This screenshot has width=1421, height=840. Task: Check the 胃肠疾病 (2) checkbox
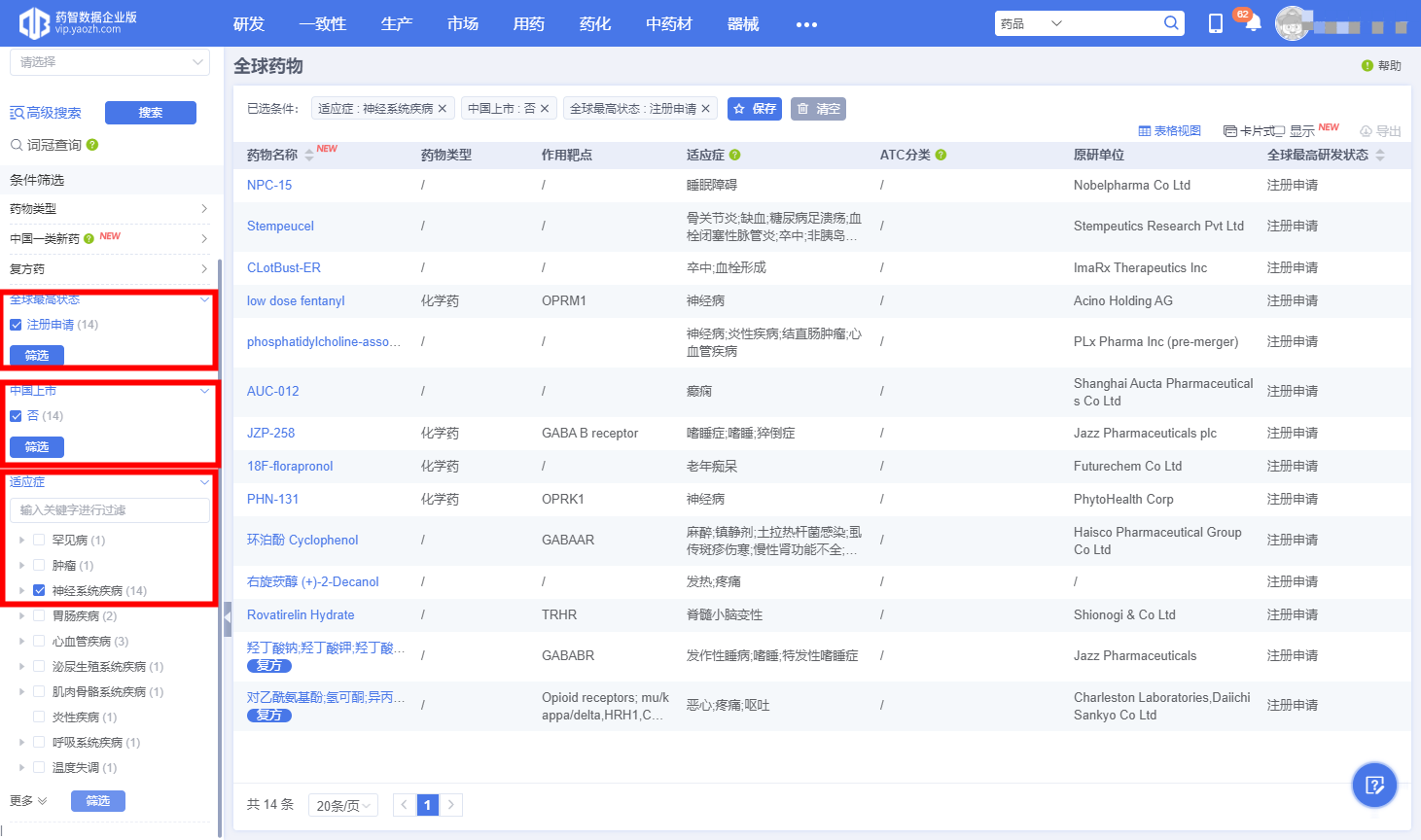click(x=39, y=615)
